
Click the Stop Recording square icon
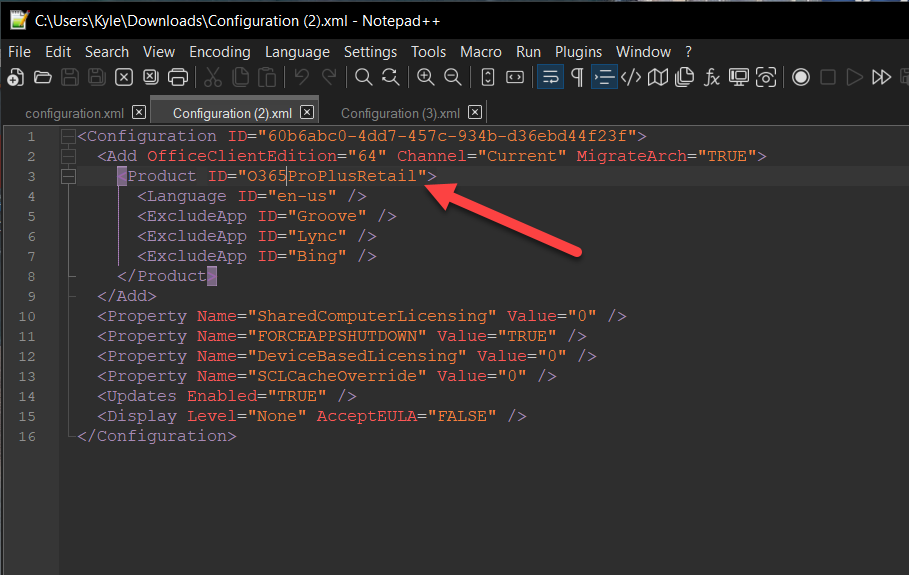(x=828, y=77)
